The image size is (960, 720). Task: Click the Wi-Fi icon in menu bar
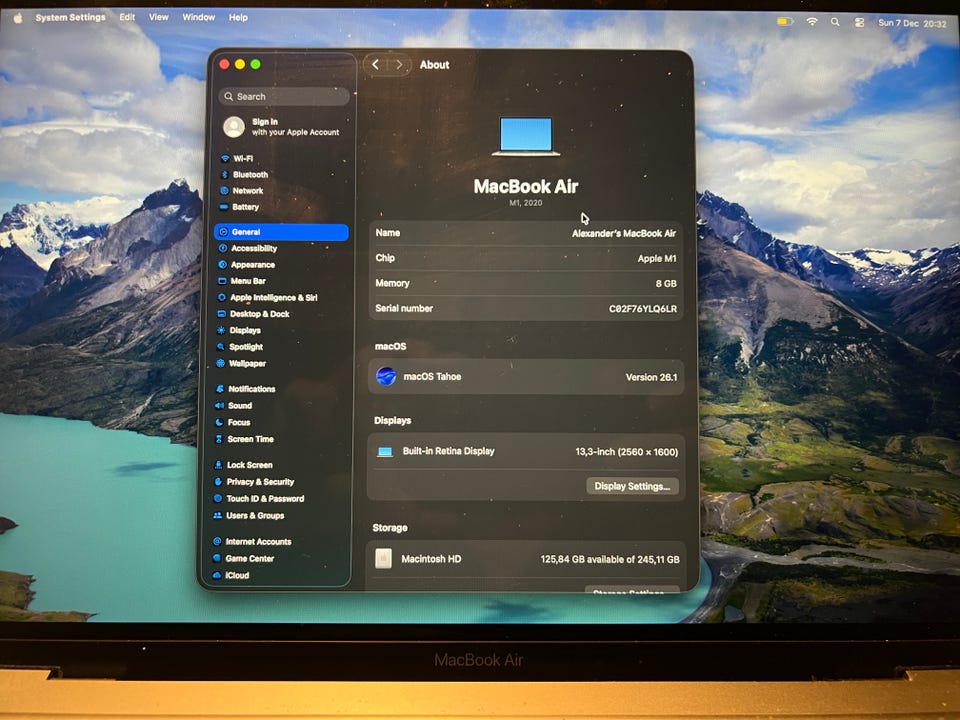[812, 22]
